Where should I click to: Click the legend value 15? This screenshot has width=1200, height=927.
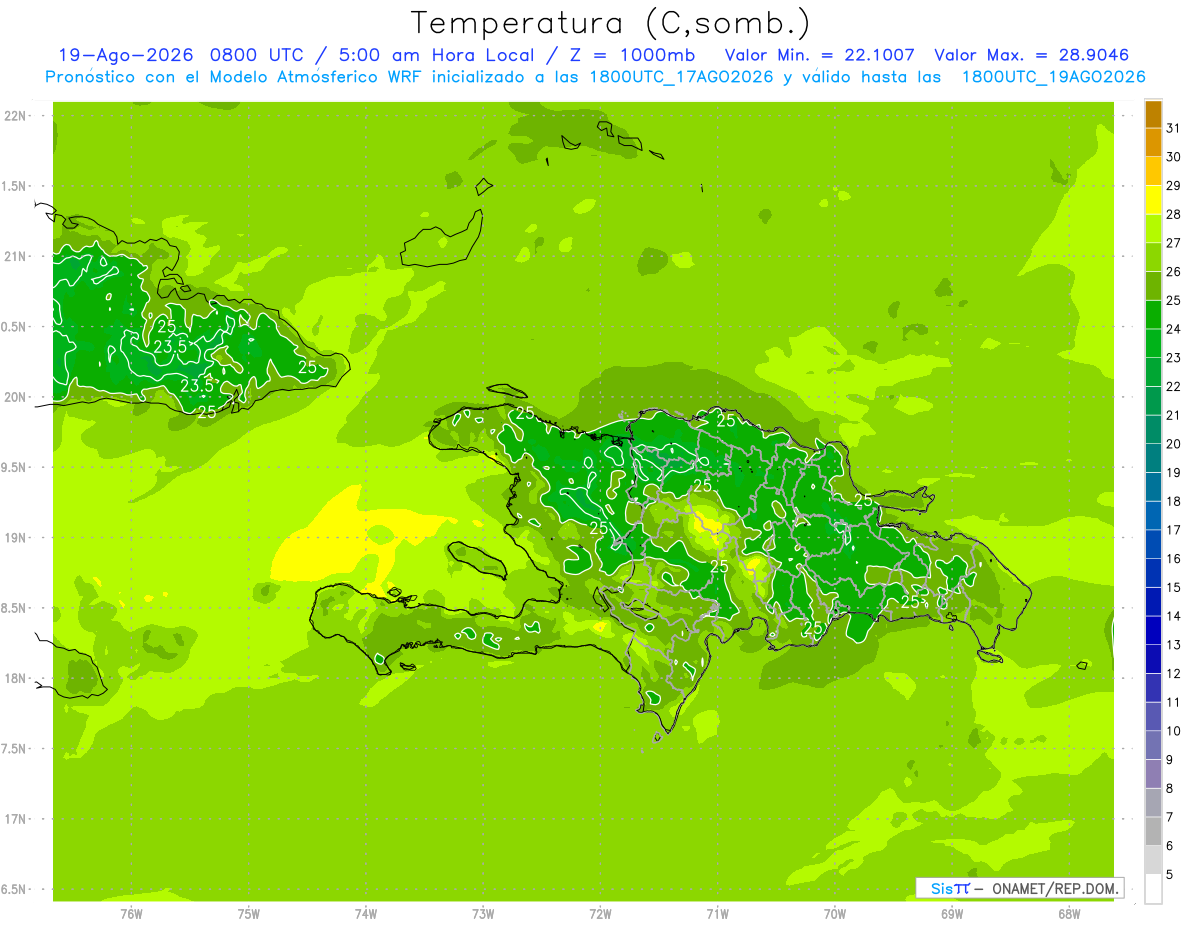click(x=1174, y=587)
